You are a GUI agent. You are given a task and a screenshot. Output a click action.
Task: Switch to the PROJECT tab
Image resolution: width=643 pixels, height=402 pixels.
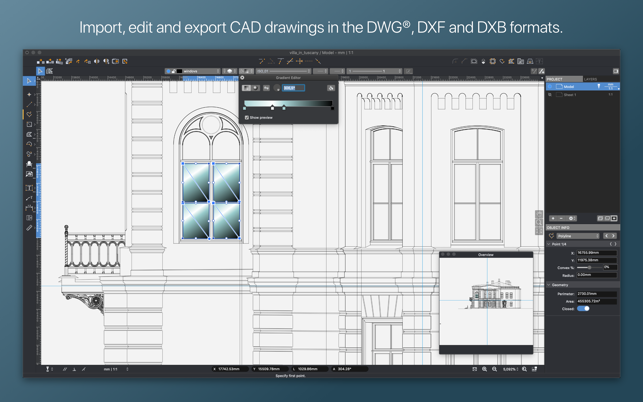pyautogui.click(x=564, y=79)
